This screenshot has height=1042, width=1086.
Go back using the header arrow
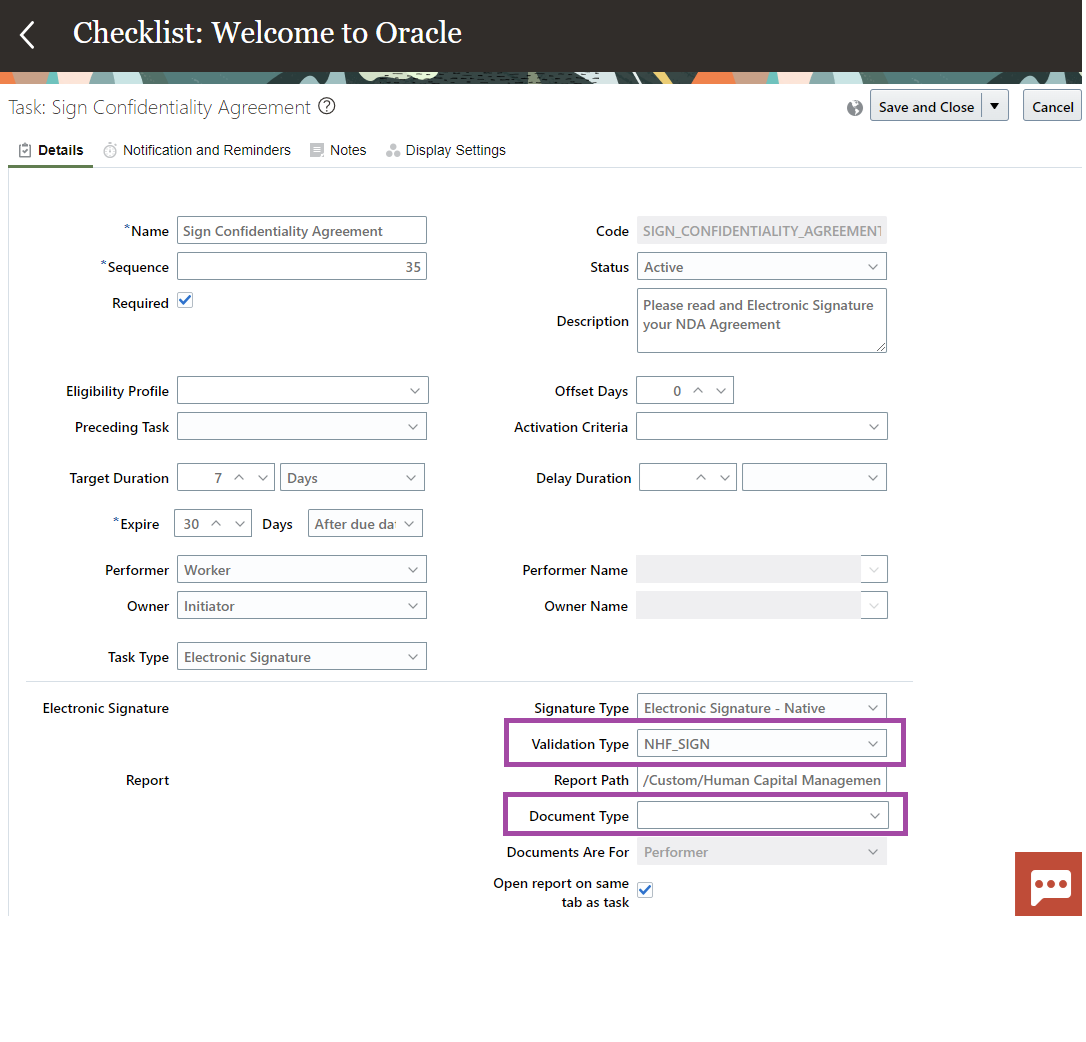(x=27, y=34)
